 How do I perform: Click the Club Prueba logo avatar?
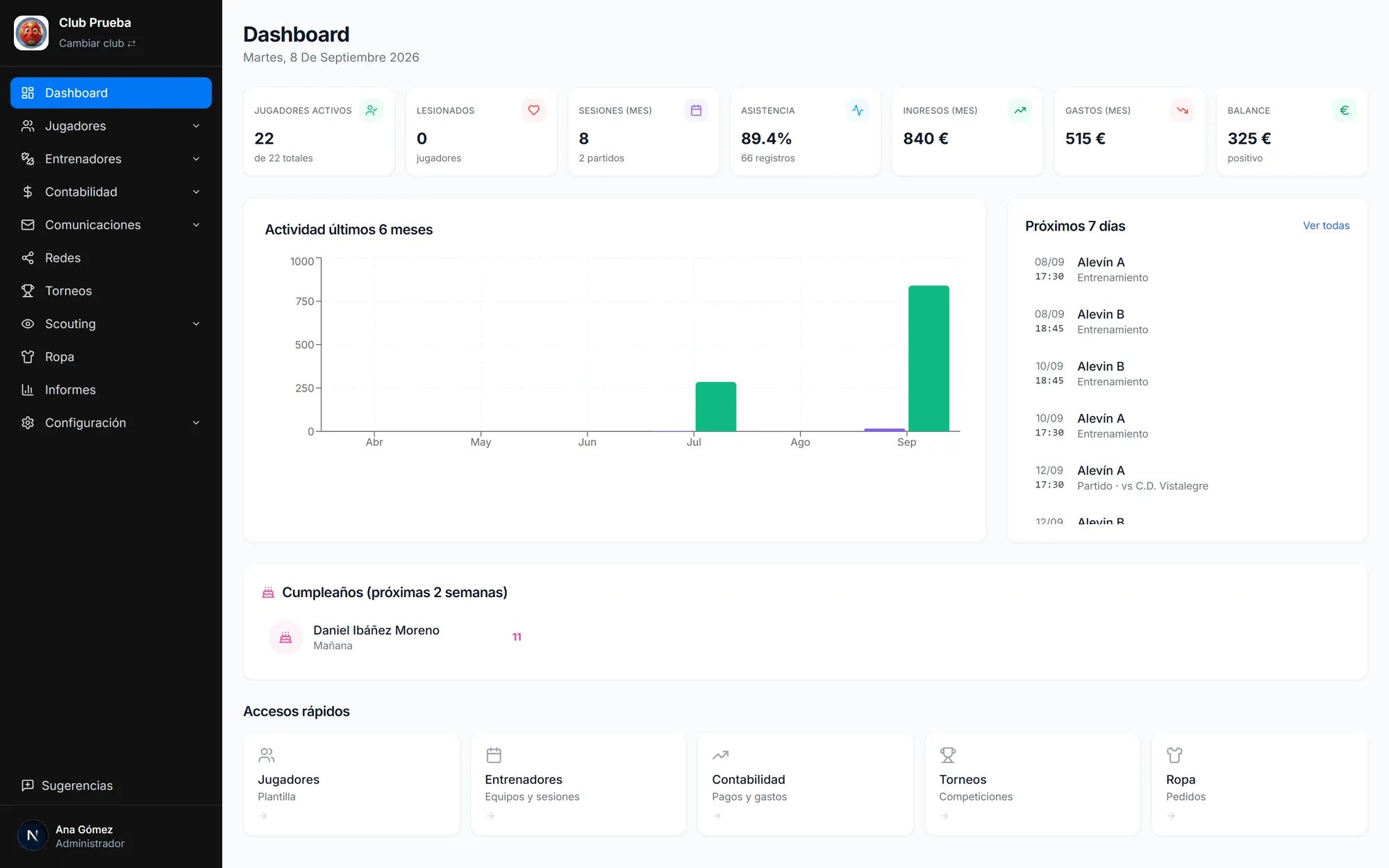coord(31,33)
